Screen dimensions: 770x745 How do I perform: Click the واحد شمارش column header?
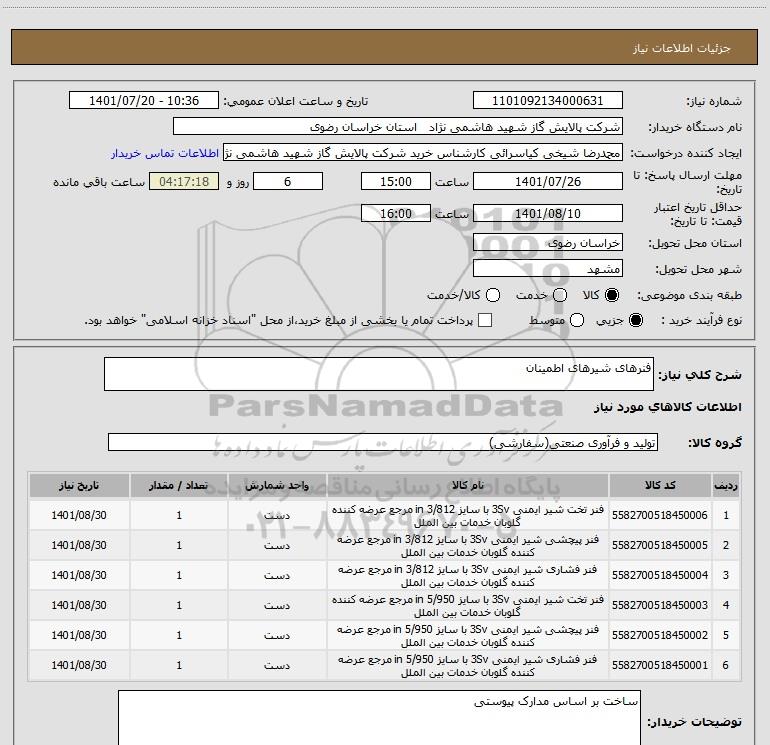point(277,486)
